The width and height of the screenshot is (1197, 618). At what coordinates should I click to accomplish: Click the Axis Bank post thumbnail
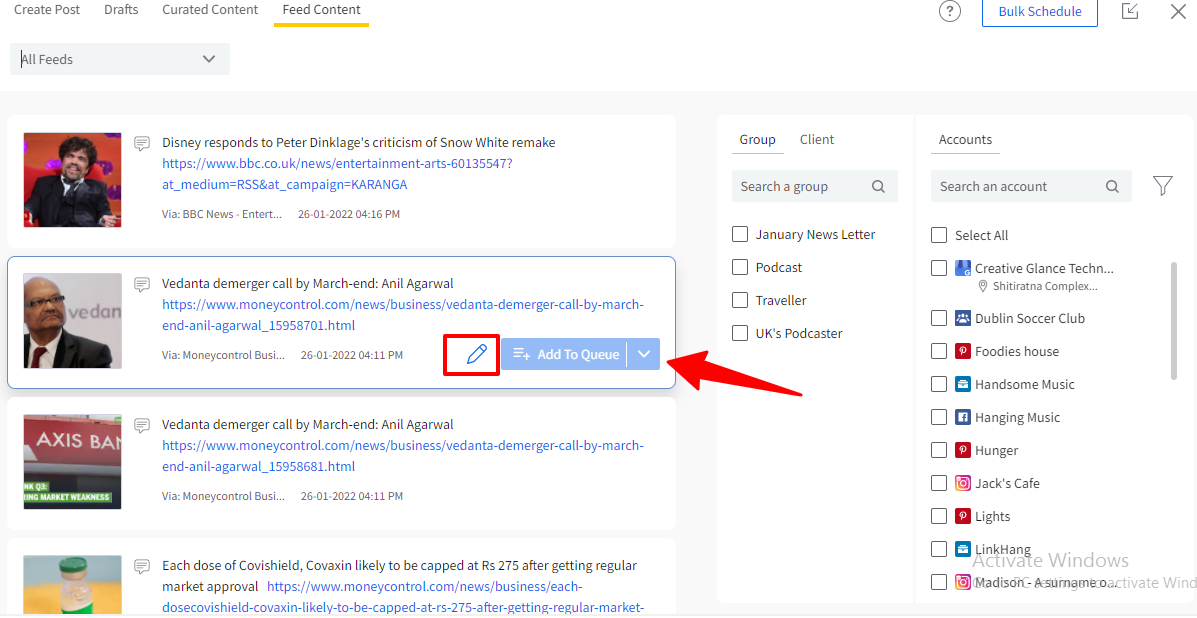73,462
